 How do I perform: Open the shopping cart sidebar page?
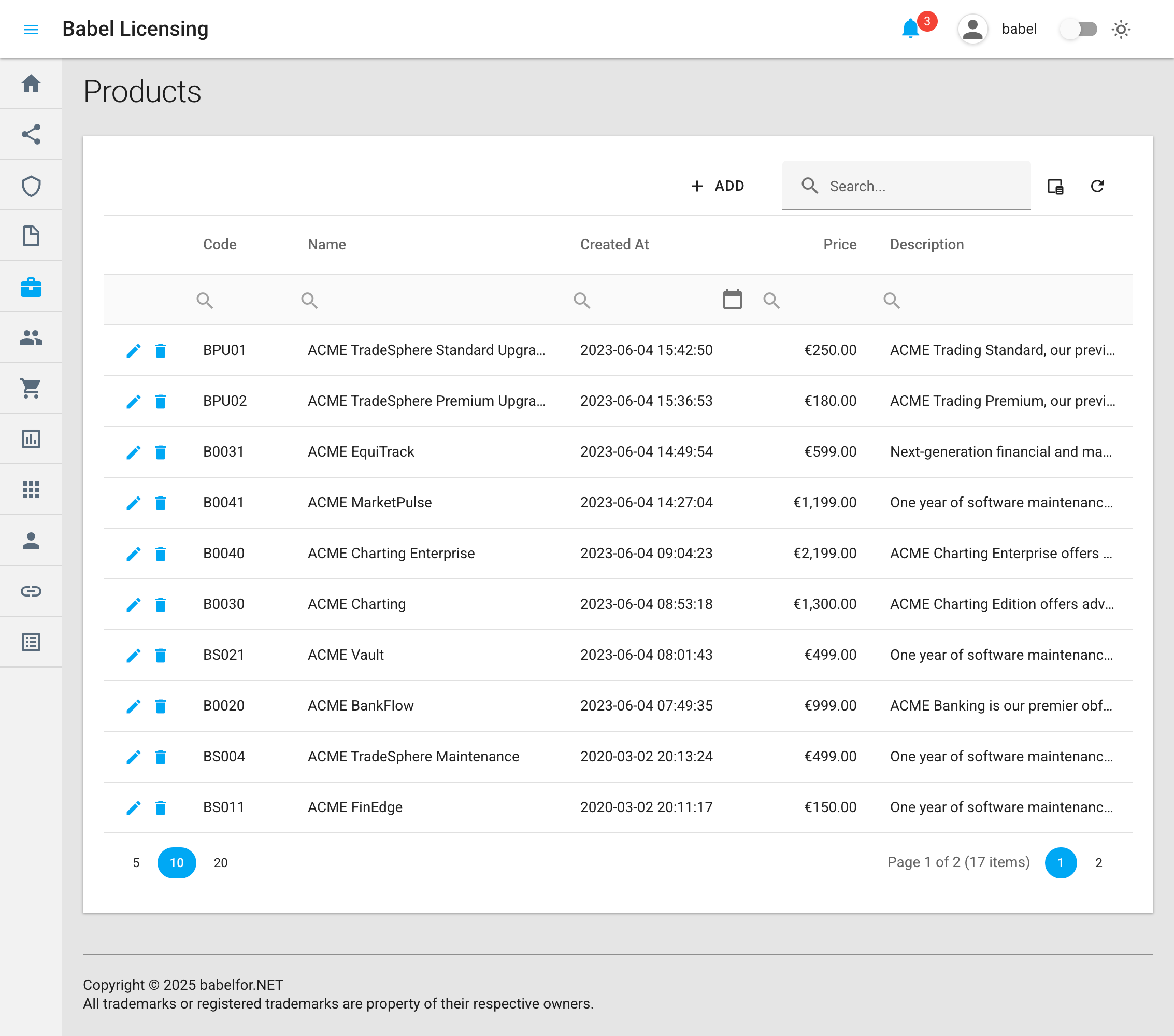(31, 388)
